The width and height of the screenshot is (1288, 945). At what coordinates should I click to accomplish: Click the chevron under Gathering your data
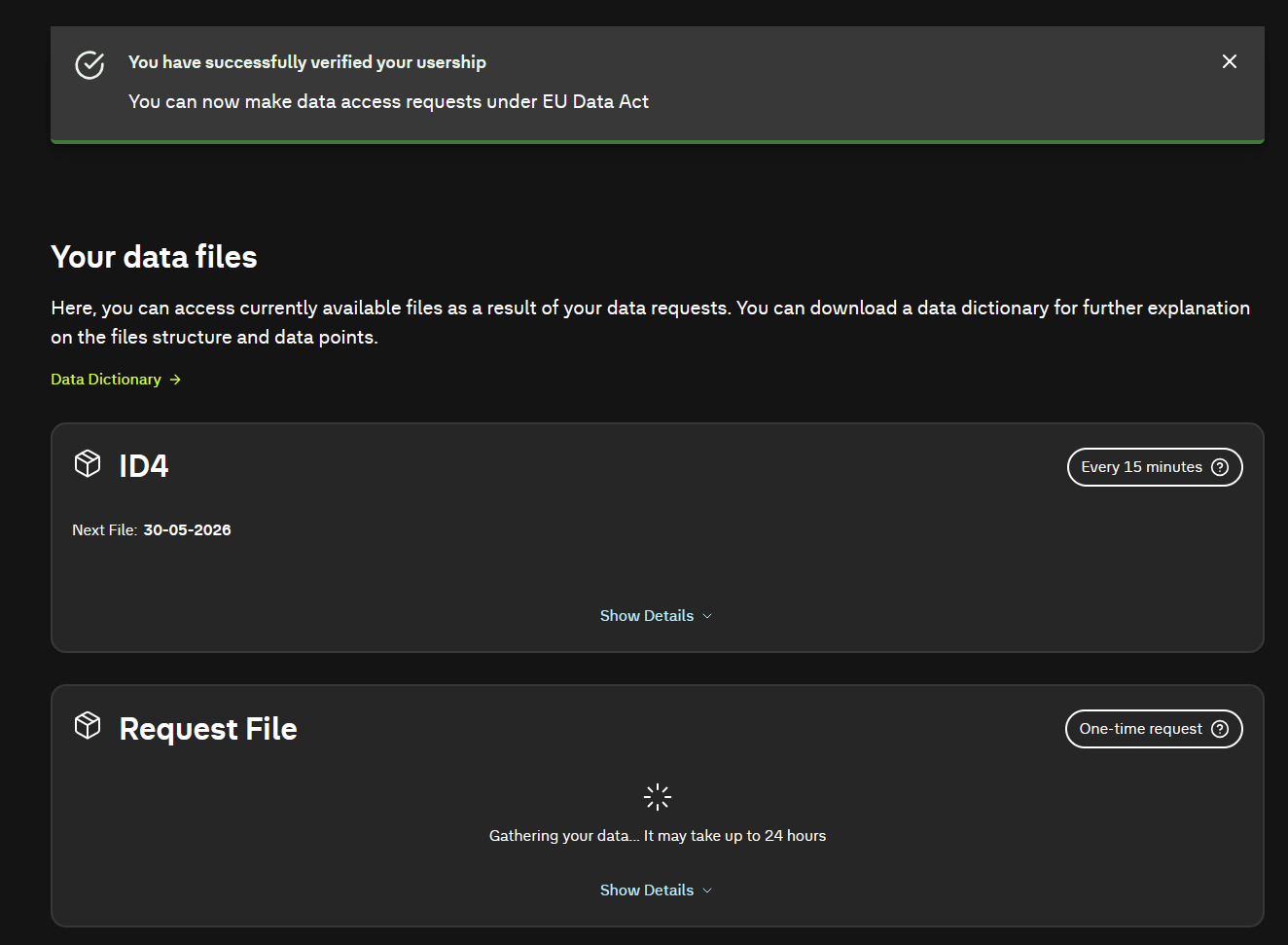point(707,890)
